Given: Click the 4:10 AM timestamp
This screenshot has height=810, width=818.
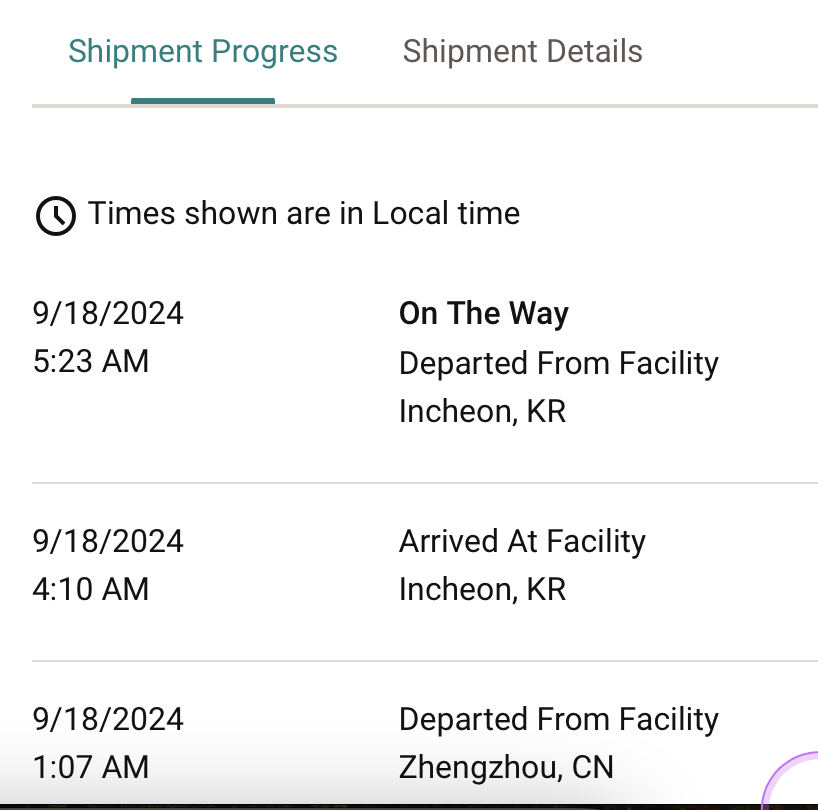Looking at the screenshot, I should click(91, 590).
